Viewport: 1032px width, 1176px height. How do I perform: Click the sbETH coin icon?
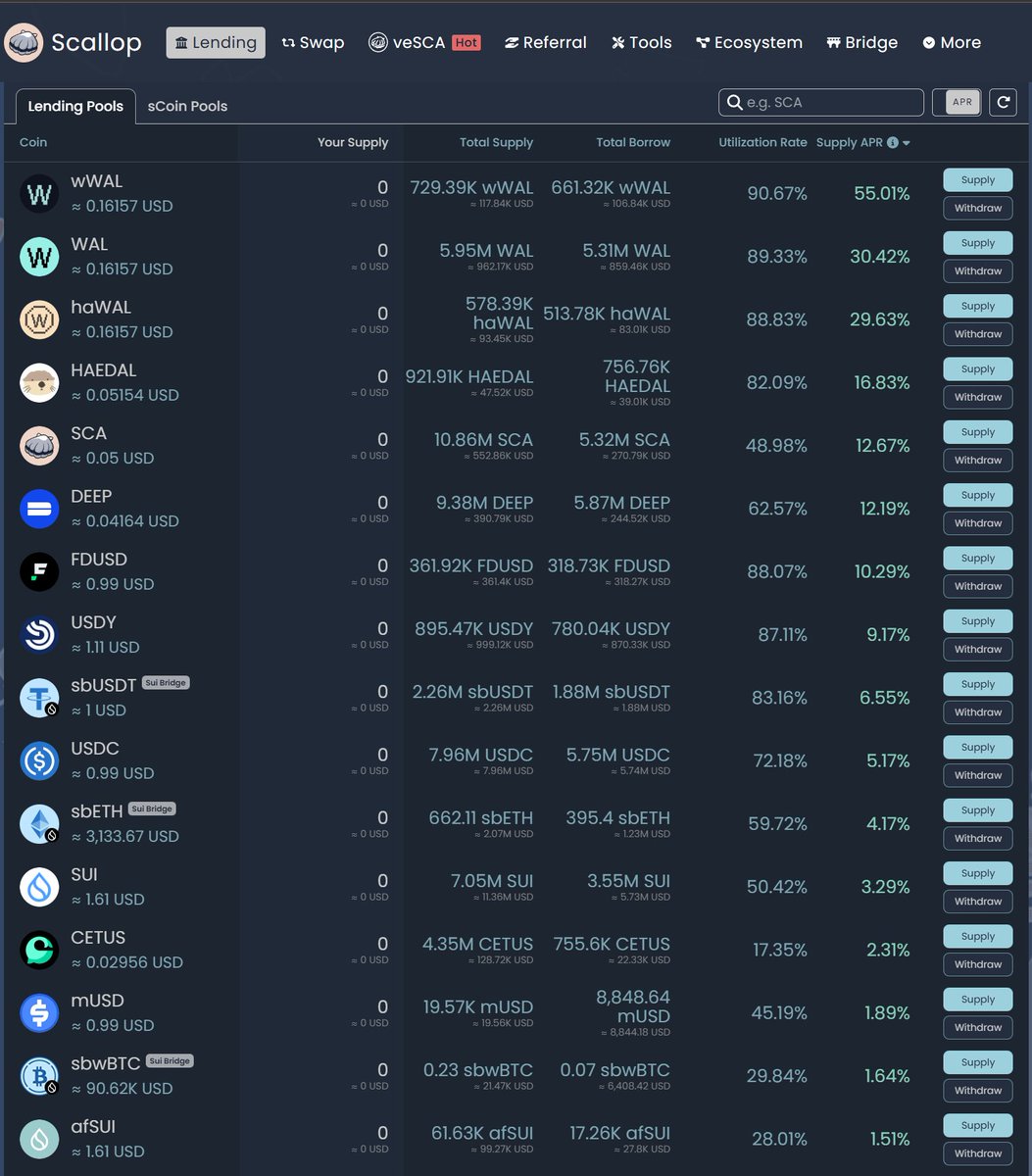[39, 824]
